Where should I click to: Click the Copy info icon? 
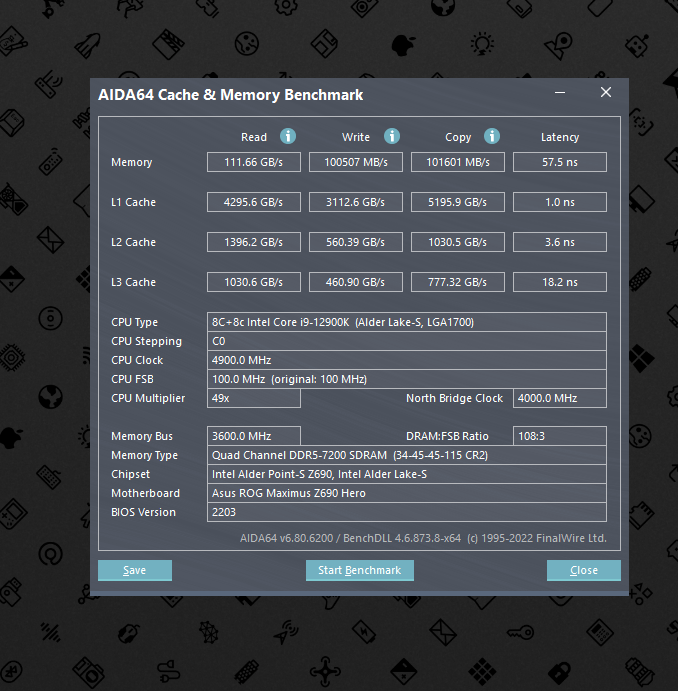[492, 136]
